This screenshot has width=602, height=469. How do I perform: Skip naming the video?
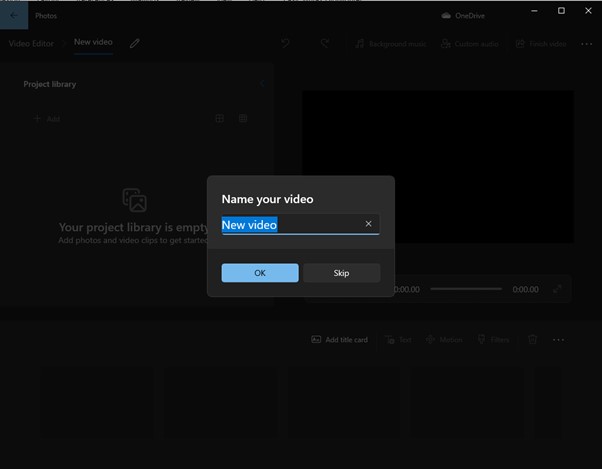coord(341,273)
